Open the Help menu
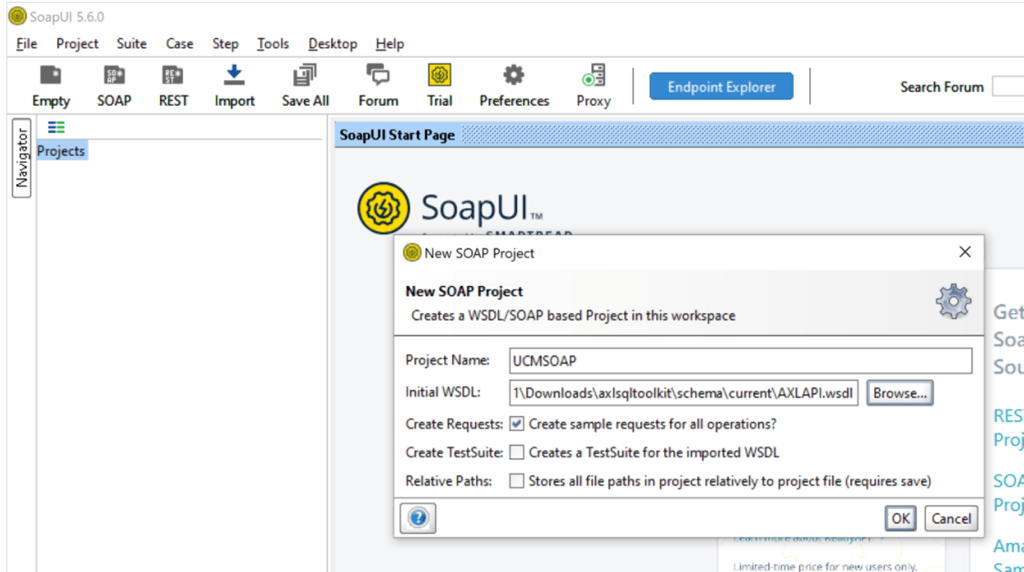 [390, 44]
